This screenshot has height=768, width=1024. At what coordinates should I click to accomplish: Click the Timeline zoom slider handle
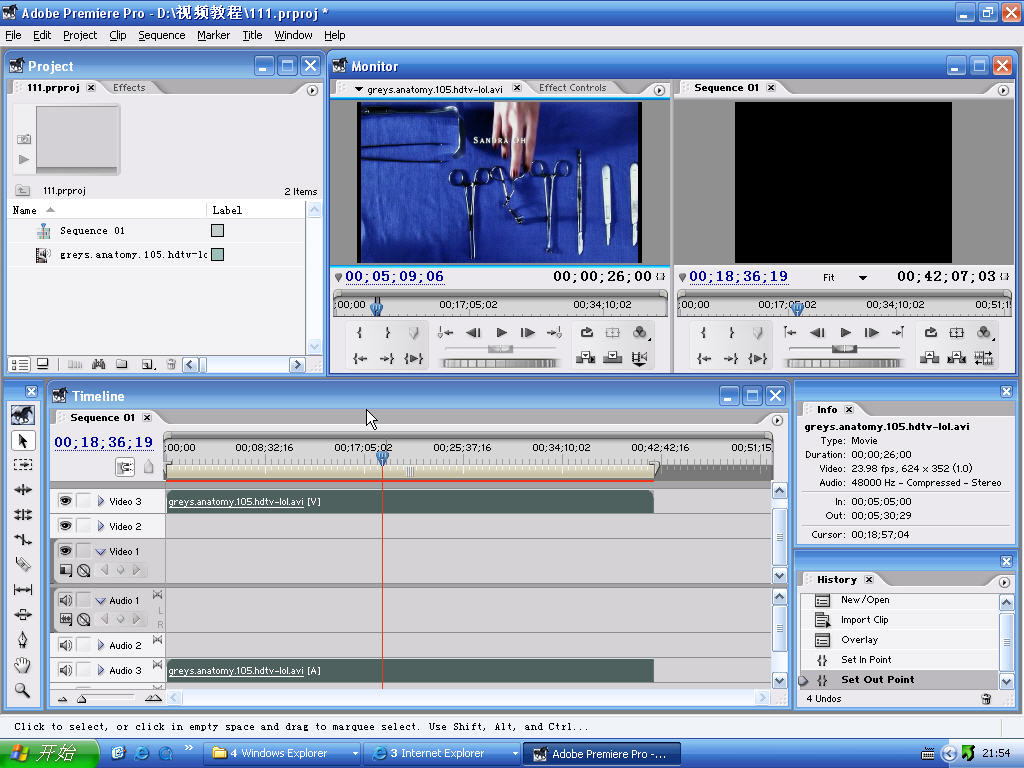point(82,699)
